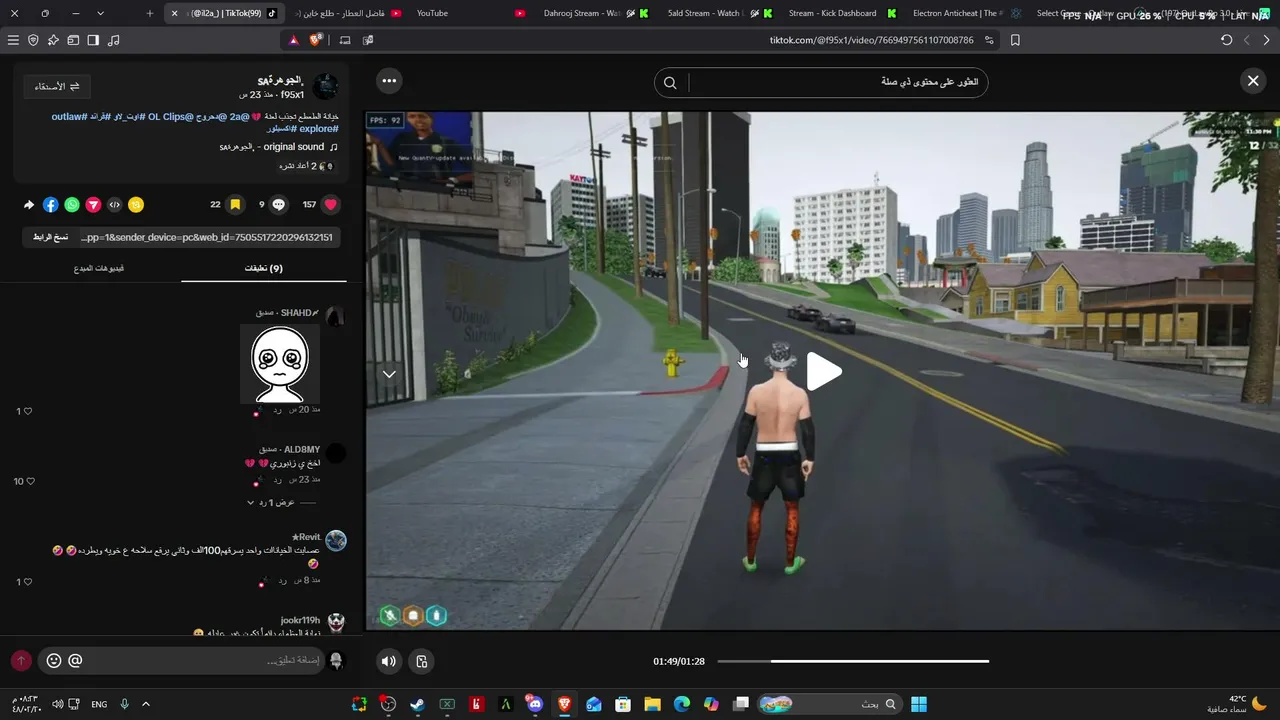Open the SHAHD comment sticker image
Viewport: 1280px width, 720px height.
pos(280,363)
